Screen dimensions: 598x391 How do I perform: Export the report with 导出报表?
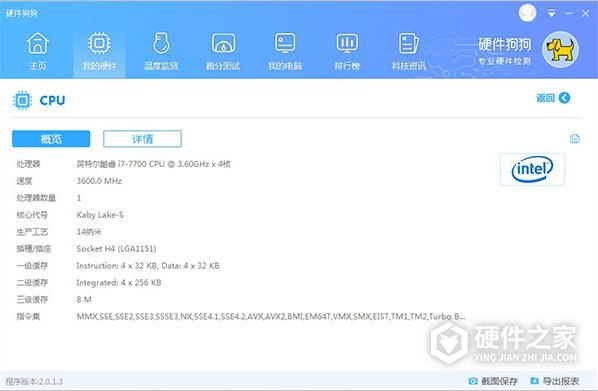tap(555, 381)
